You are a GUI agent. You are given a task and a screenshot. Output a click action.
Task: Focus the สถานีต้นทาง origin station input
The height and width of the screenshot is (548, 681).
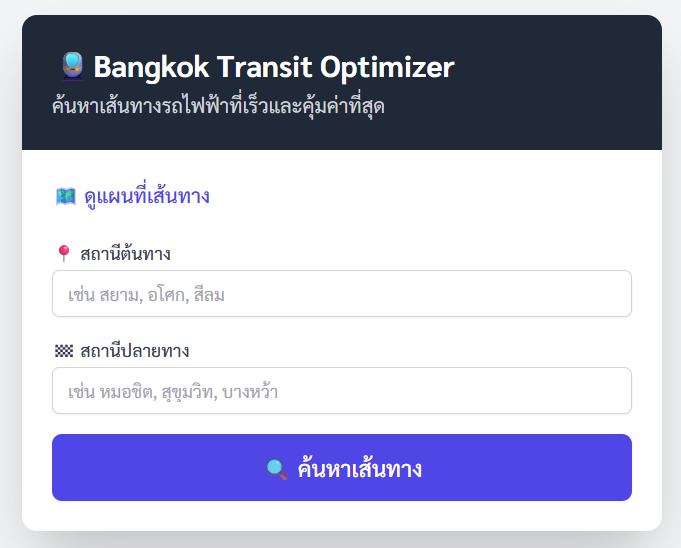(342, 294)
